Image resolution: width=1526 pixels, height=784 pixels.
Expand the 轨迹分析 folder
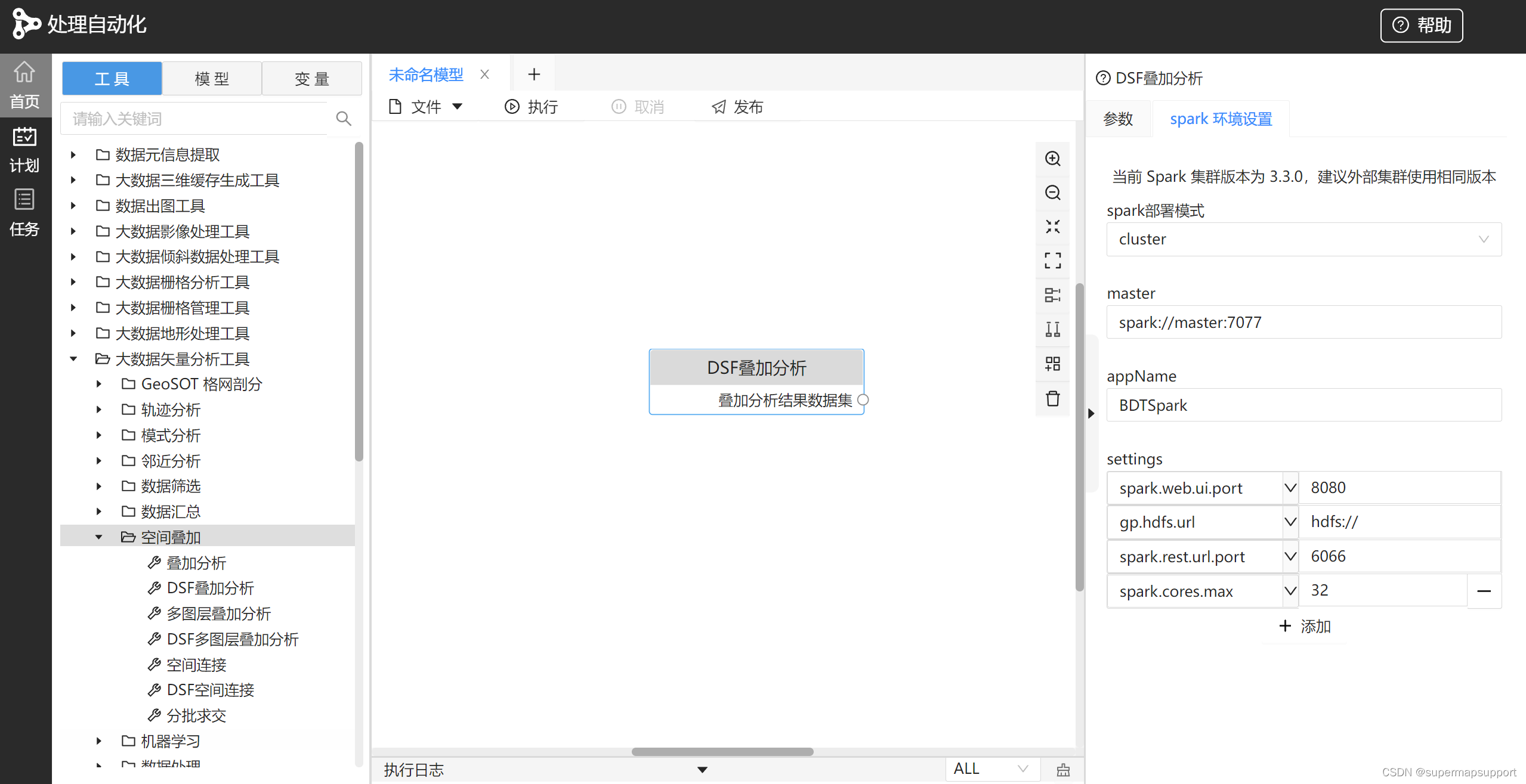[x=99, y=410]
